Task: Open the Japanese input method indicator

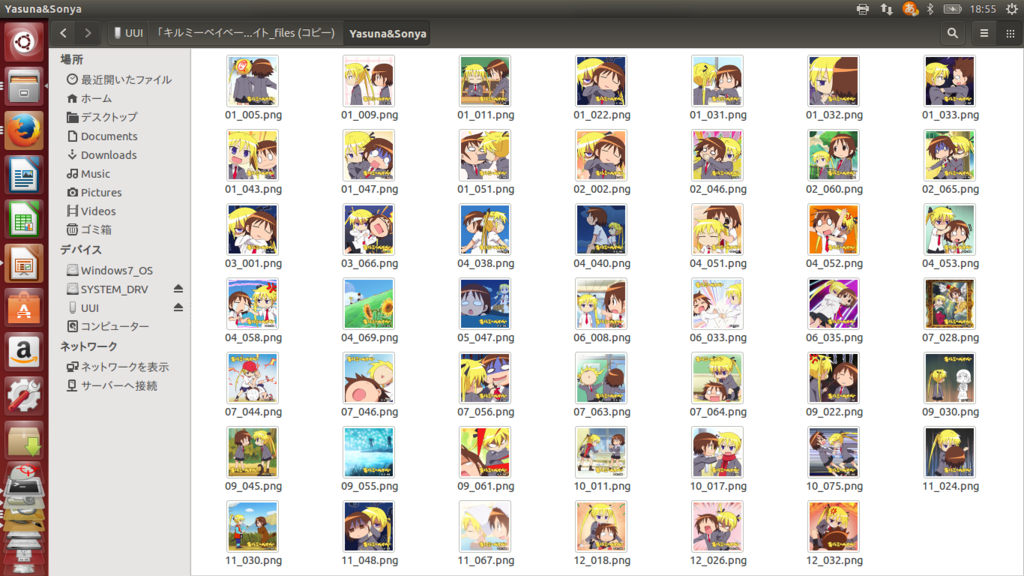Action: [x=910, y=9]
